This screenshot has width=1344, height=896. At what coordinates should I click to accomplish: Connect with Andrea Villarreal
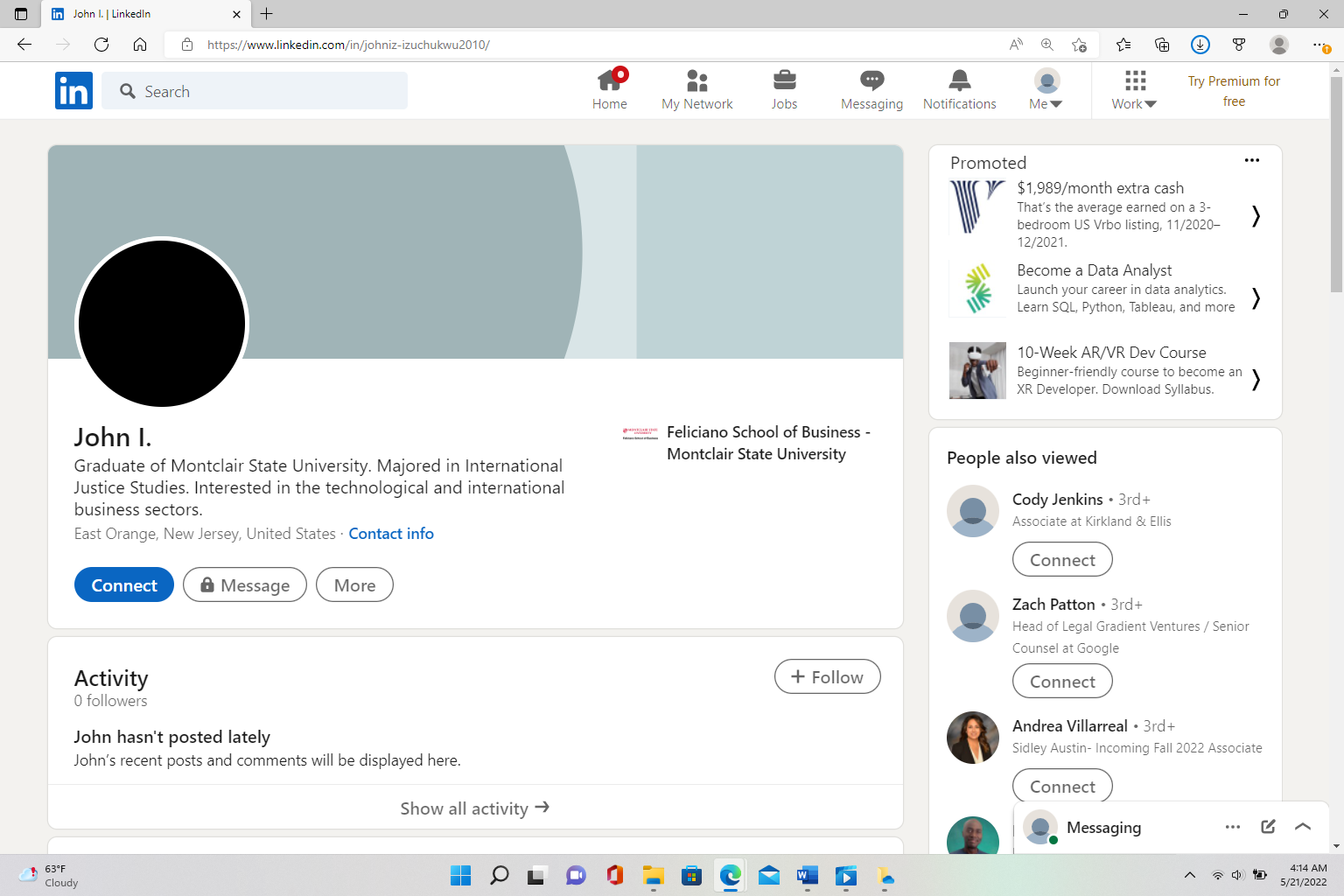1062,785
